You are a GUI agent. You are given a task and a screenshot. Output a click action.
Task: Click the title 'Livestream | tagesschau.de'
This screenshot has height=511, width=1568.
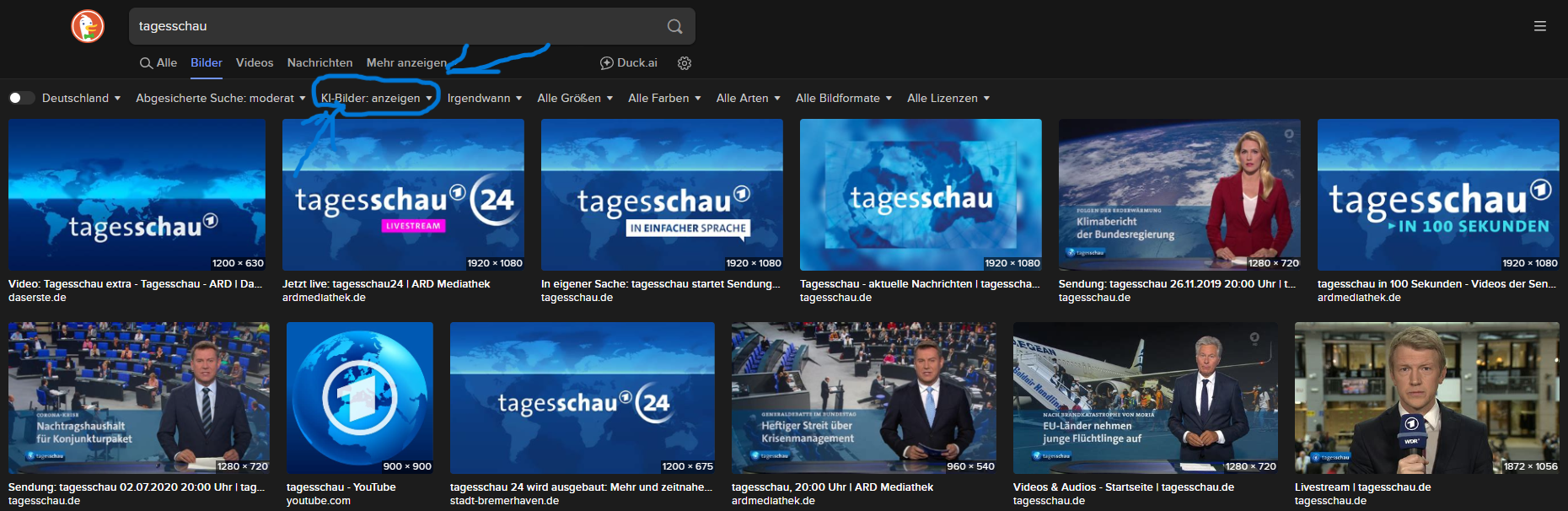1363,487
